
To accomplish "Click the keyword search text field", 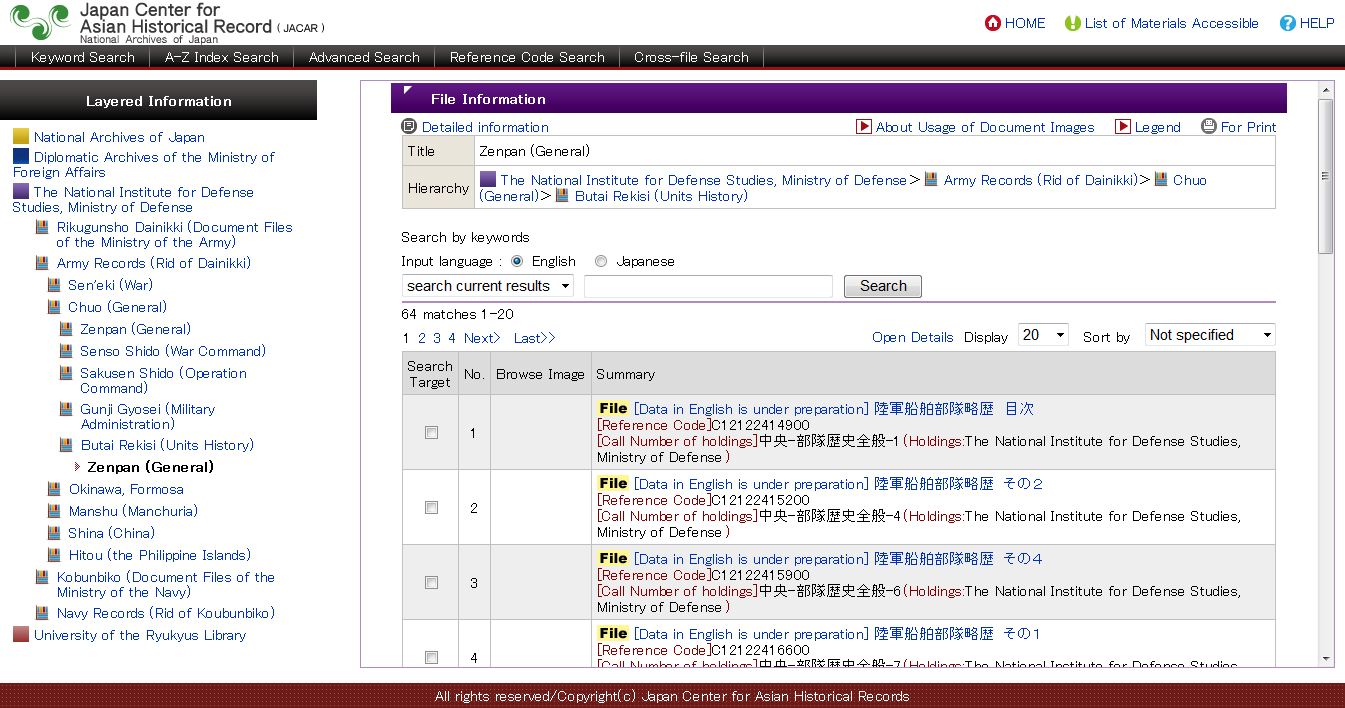I will coord(708,287).
